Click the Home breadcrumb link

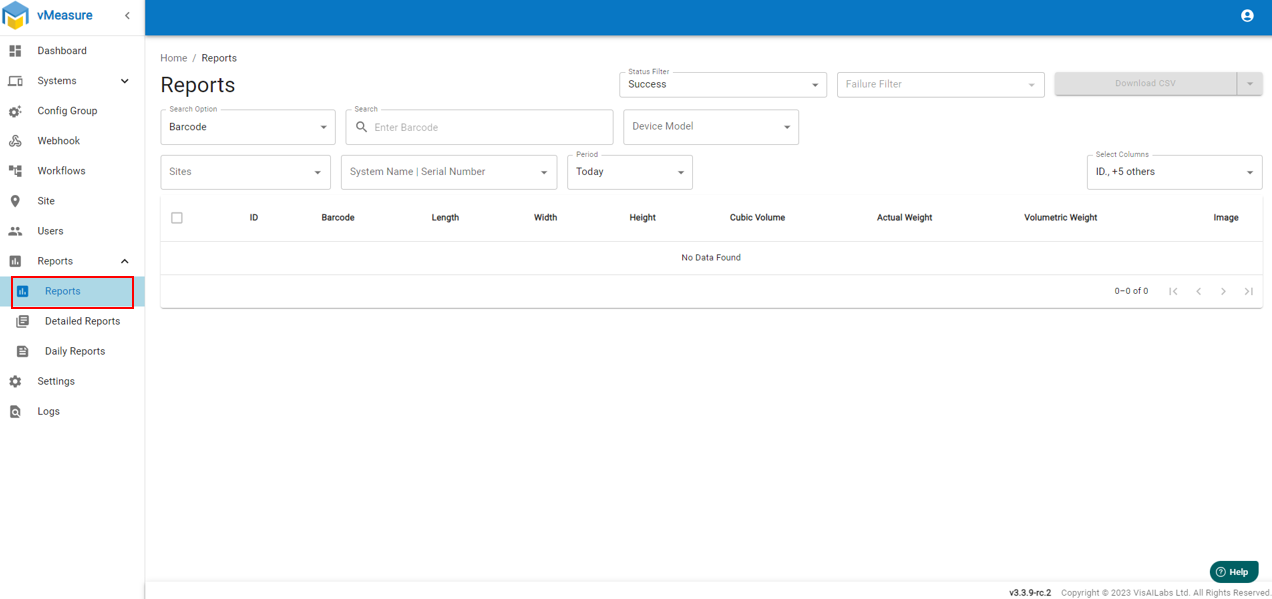point(174,58)
